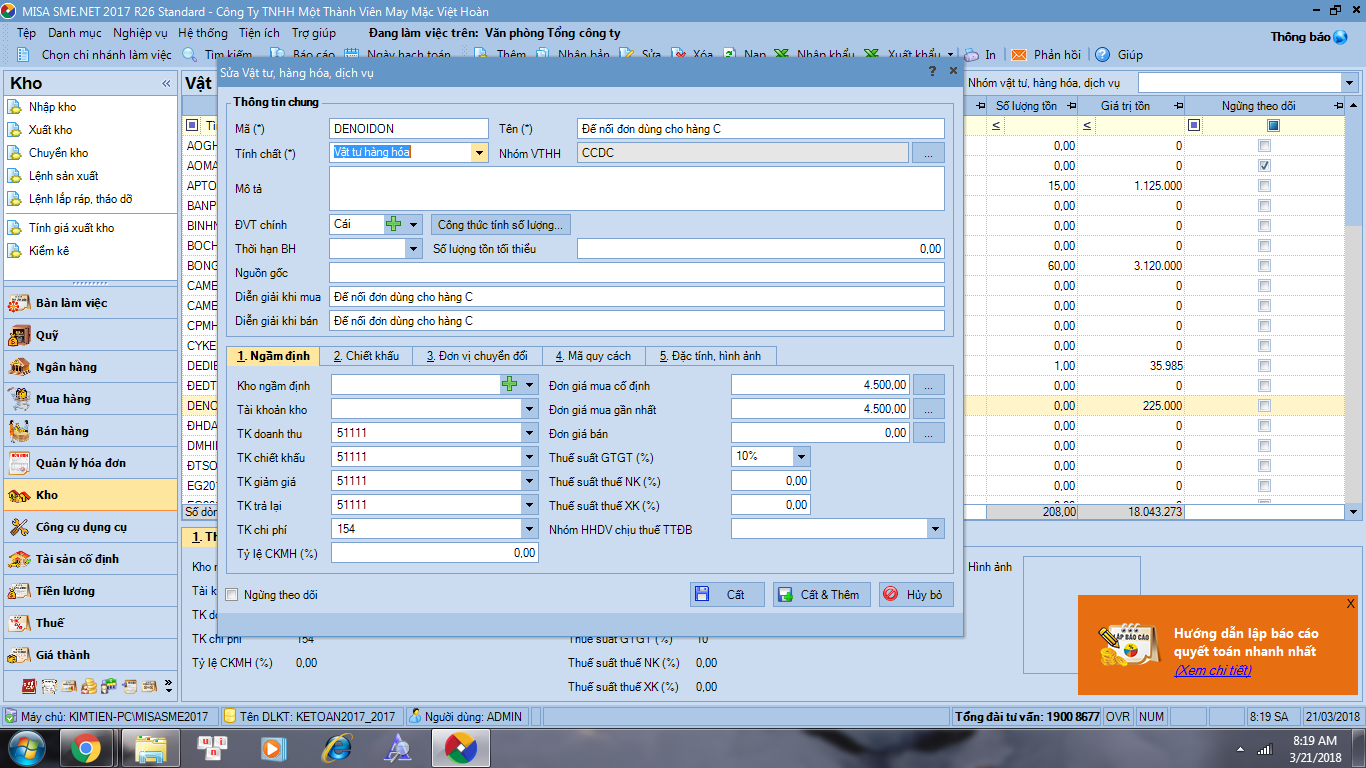Tick Ngừng theo dõi checkbox in dialog

[232, 595]
